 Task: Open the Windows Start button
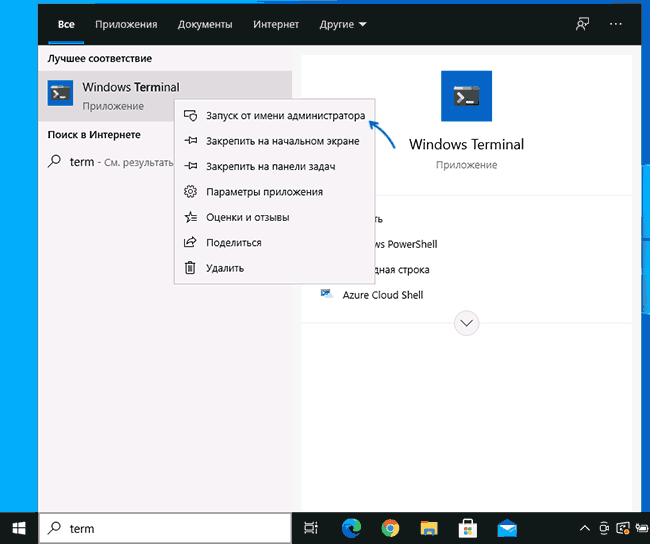tap(19, 528)
